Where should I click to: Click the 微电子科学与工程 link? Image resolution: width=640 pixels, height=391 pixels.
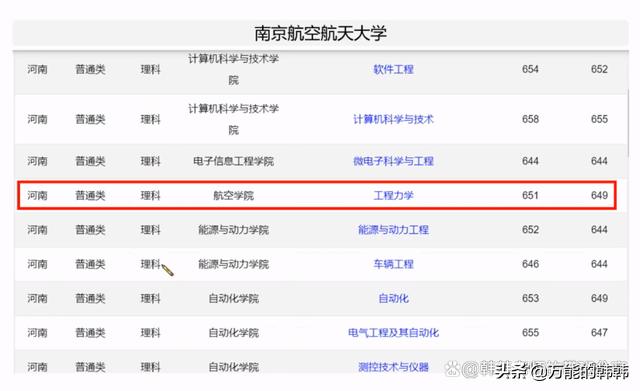[x=393, y=161]
